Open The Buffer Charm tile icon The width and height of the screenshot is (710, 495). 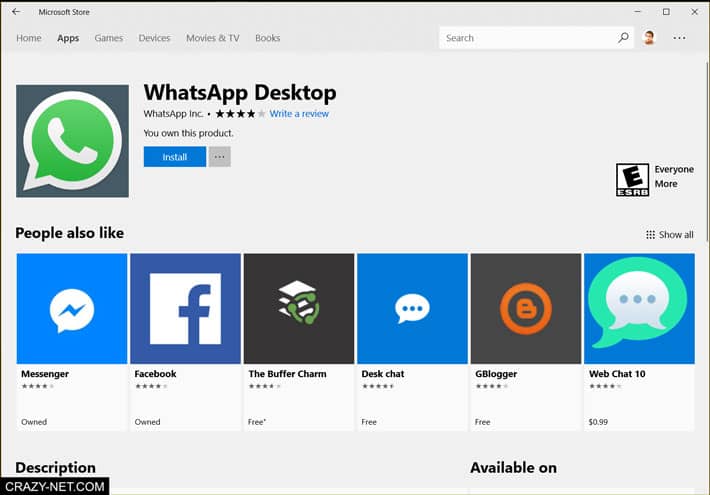299,308
